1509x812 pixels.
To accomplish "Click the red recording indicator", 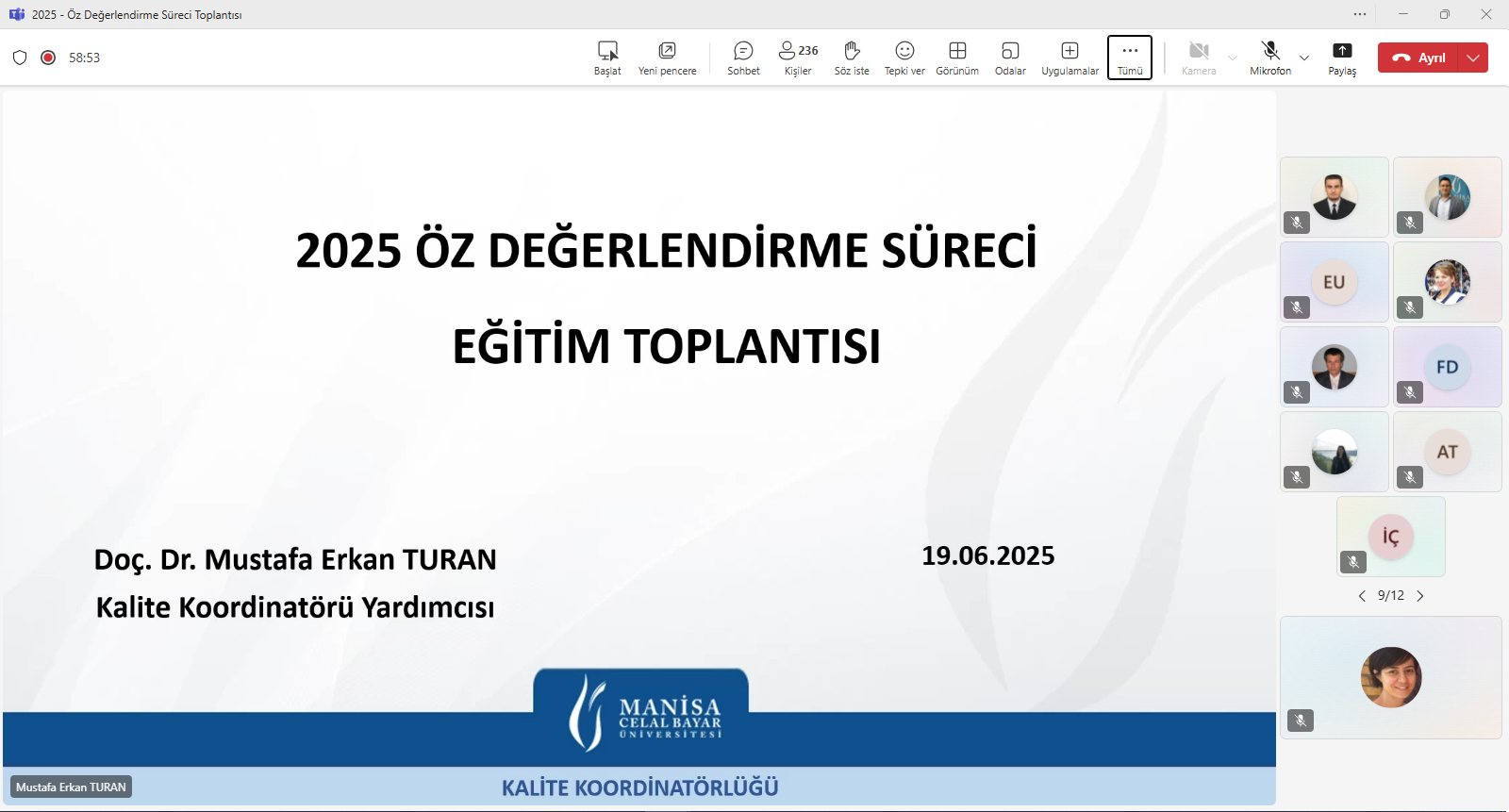I will 48,58.
